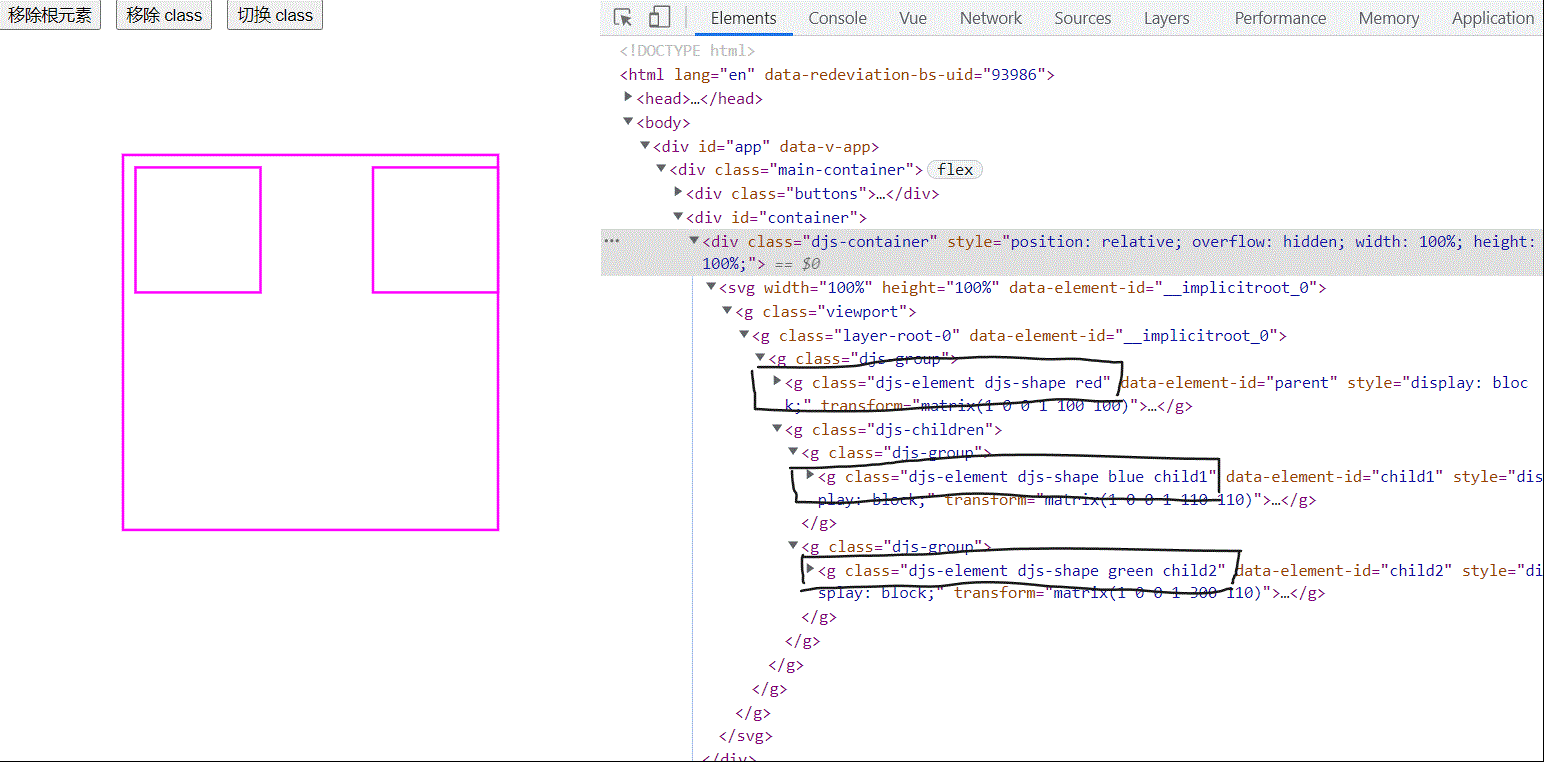Open the Layers tab
Image resolution: width=1544 pixels, height=762 pixels.
click(x=1166, y=18)
